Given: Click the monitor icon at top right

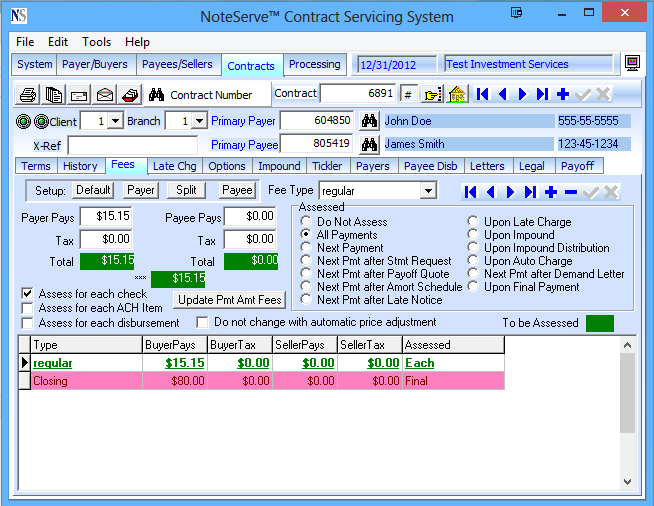Looking at the screenshot, I should [632, 64].
